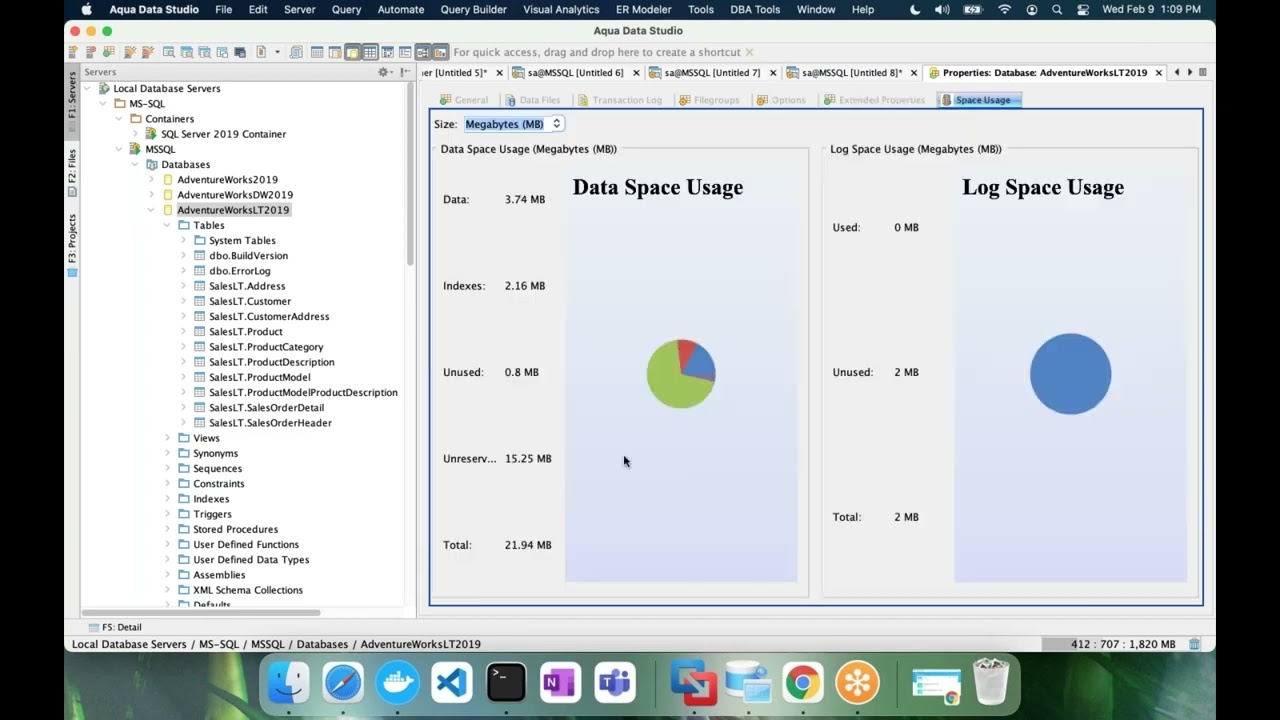Open the new document toolbar dropdown arrow
The height and width of the screenshot is (720, 1280).
(277, 52)
